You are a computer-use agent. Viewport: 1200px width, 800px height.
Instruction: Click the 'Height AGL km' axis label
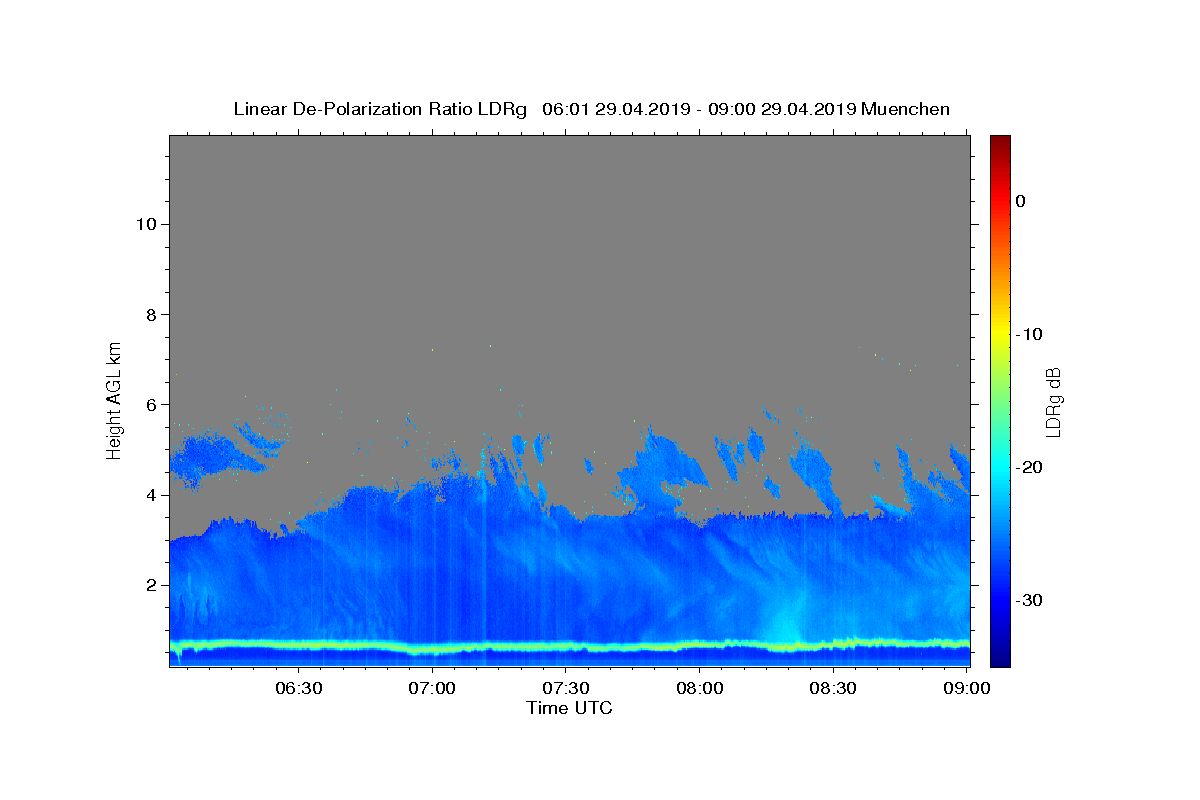coord(115,400)
